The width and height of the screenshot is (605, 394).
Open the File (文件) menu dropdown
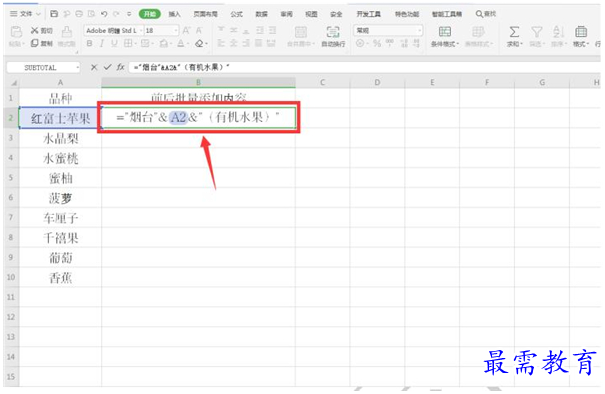tap(25, 14)
